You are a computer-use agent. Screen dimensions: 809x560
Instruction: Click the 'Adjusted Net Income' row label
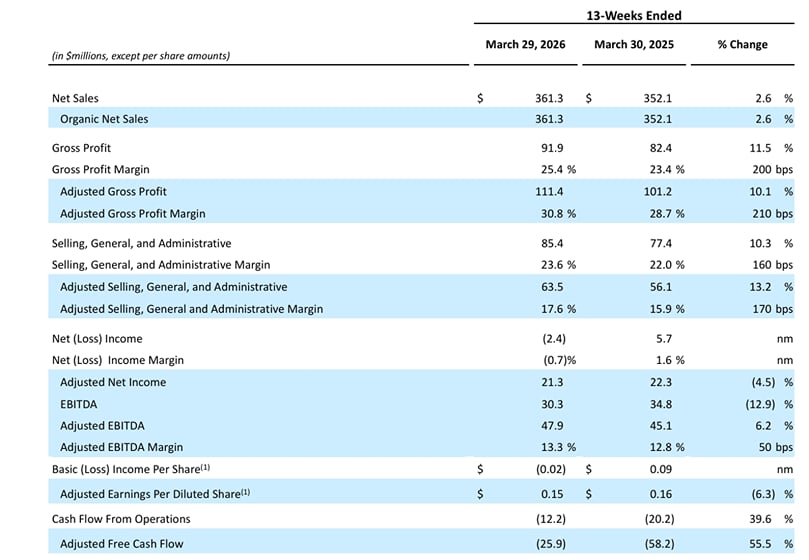click(113, 382)
